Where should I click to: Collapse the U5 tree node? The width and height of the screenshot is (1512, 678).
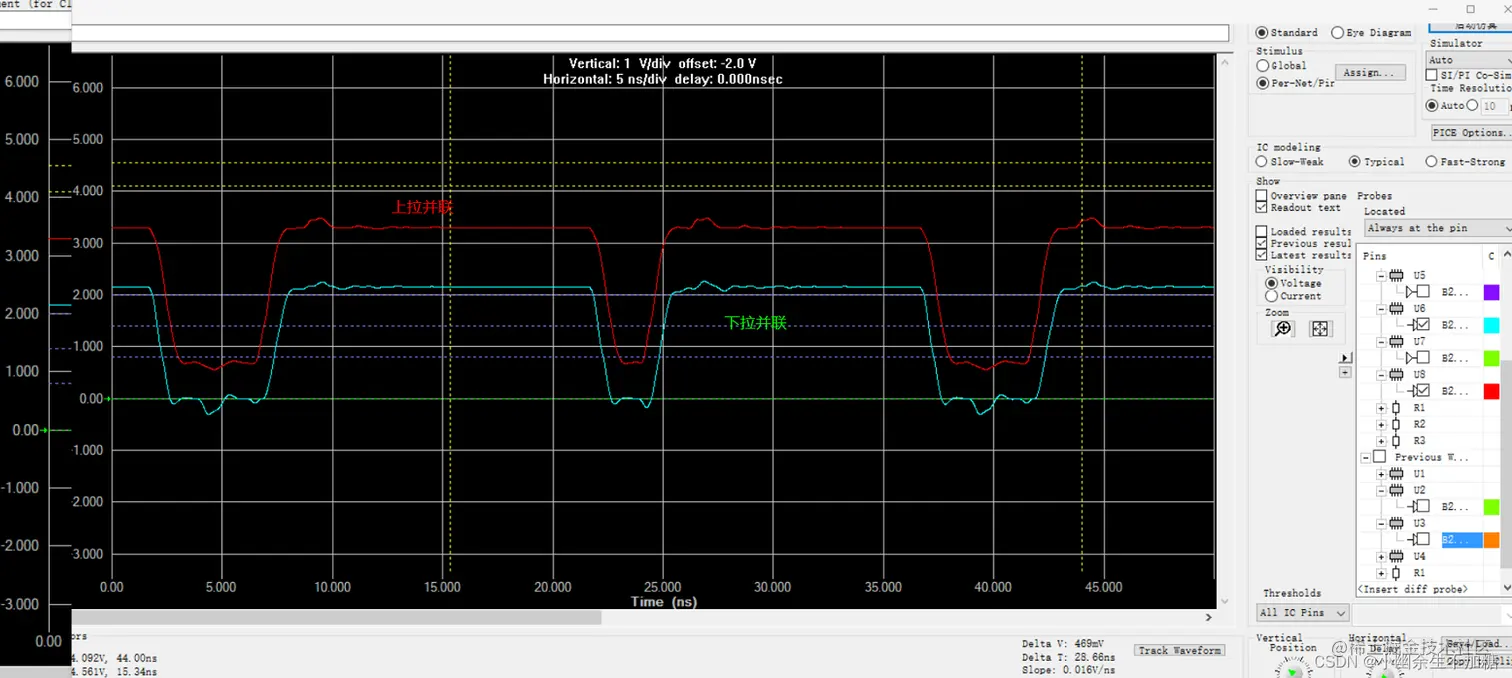click(x=1382, y=275)
